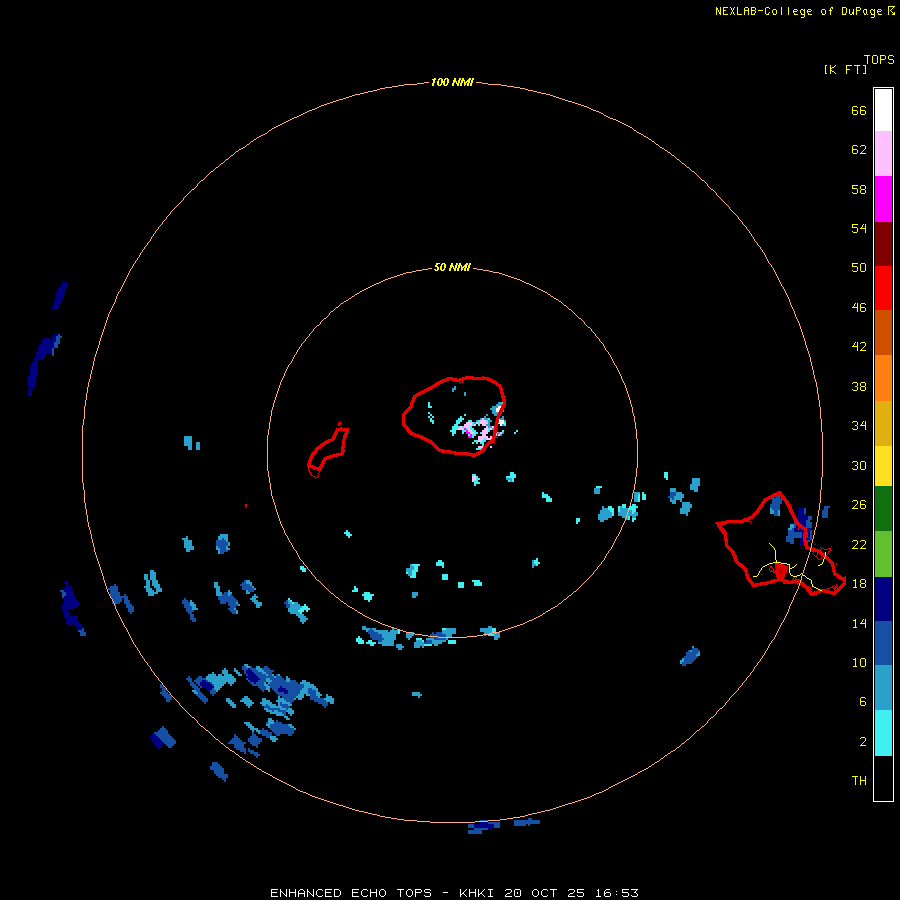Select the legend value 62
The width and height of the screenshot is (900, 900).
[859, 149]
